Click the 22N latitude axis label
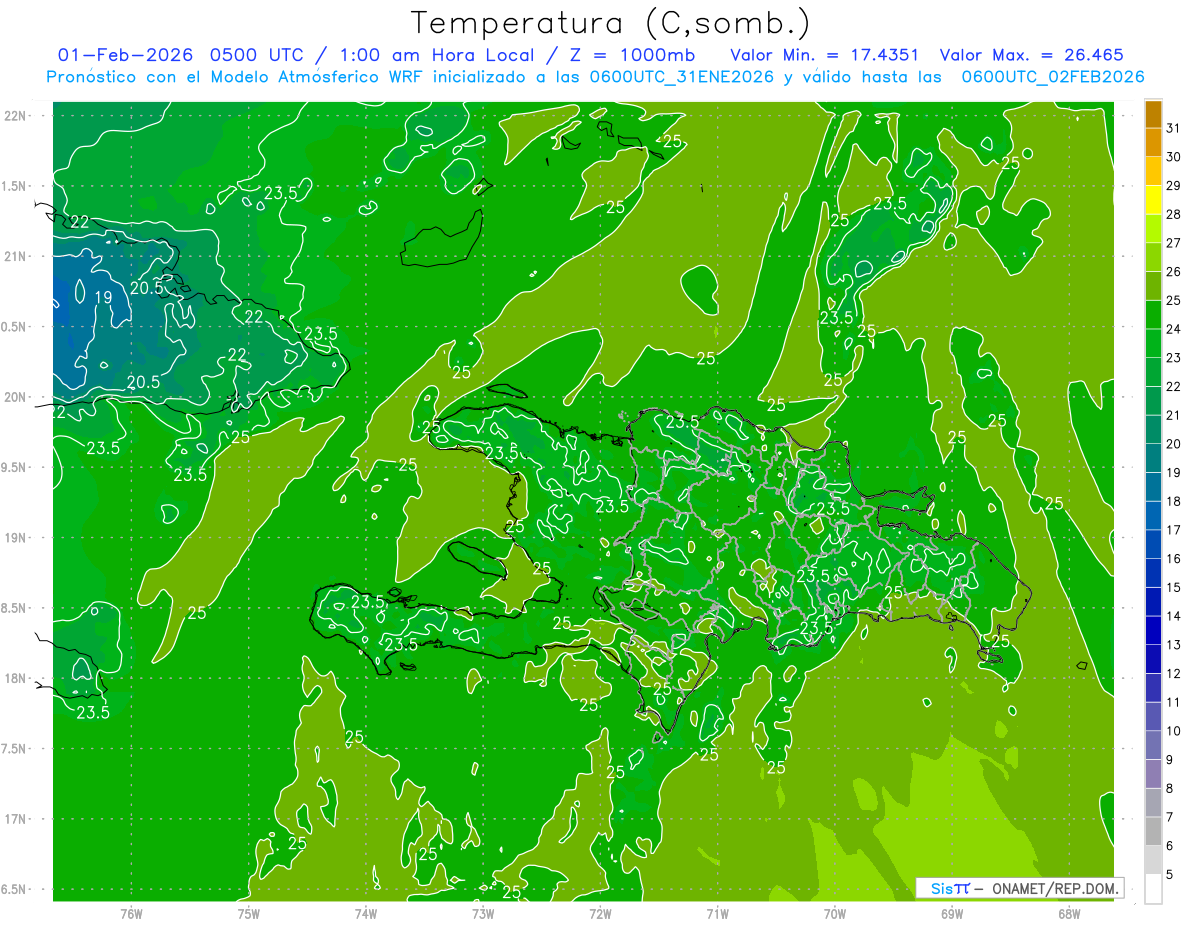Viewport: 1200px width, 927px height. click(16, 116)
